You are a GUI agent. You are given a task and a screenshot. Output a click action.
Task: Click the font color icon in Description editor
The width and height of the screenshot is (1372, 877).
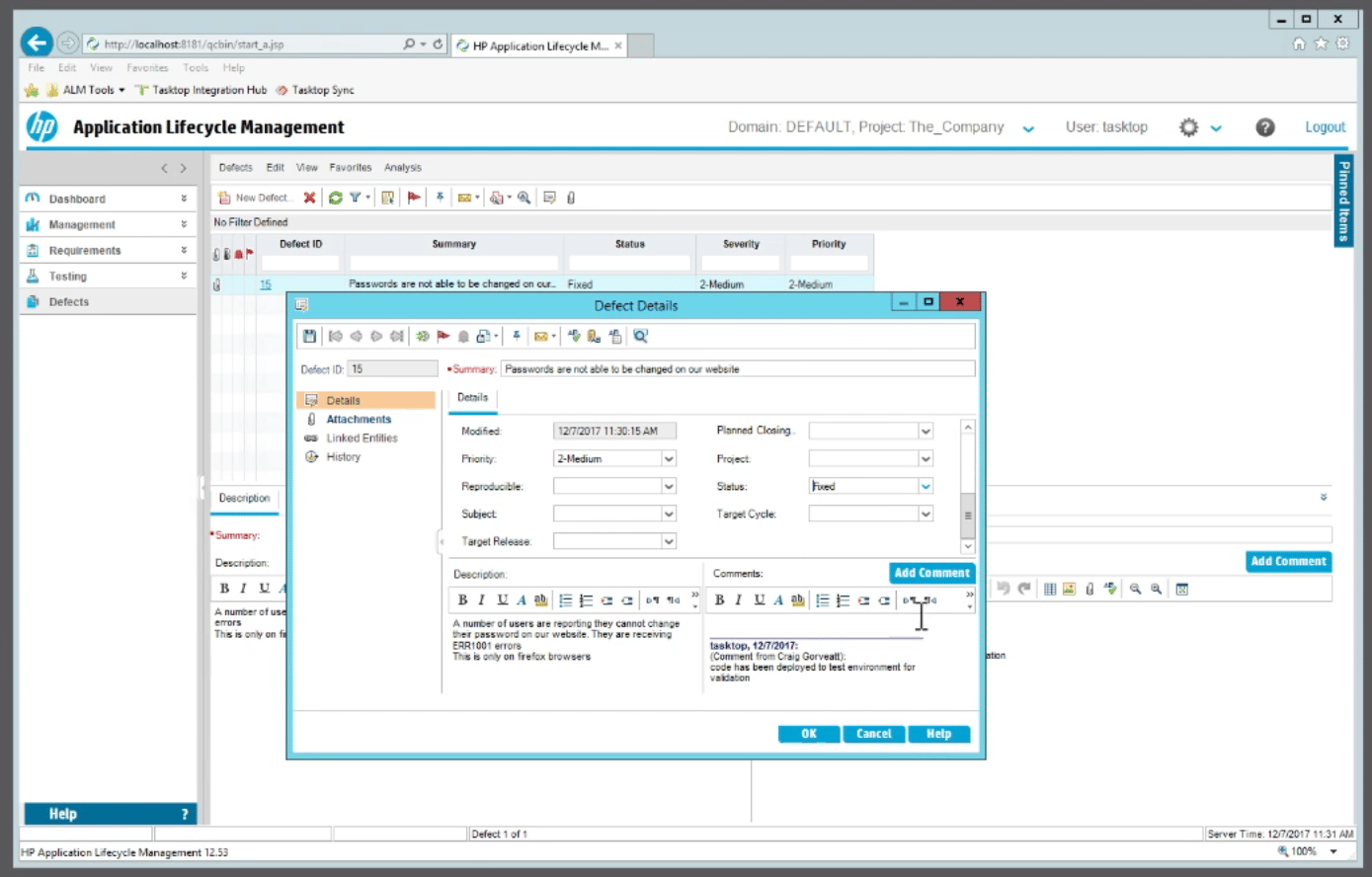click(x=521, y=599)
